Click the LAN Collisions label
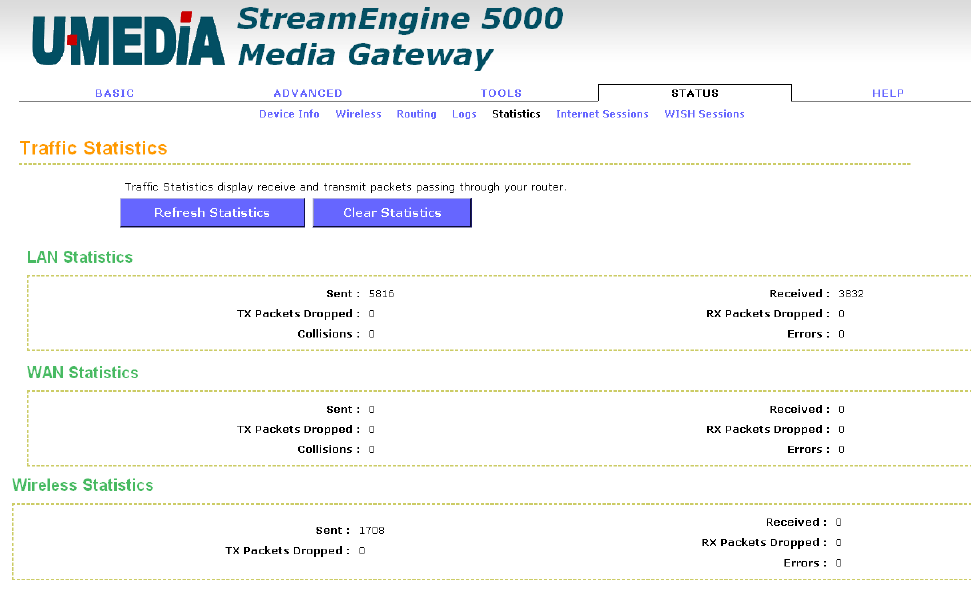The image size is (971, 593). [x=328, y=334]
